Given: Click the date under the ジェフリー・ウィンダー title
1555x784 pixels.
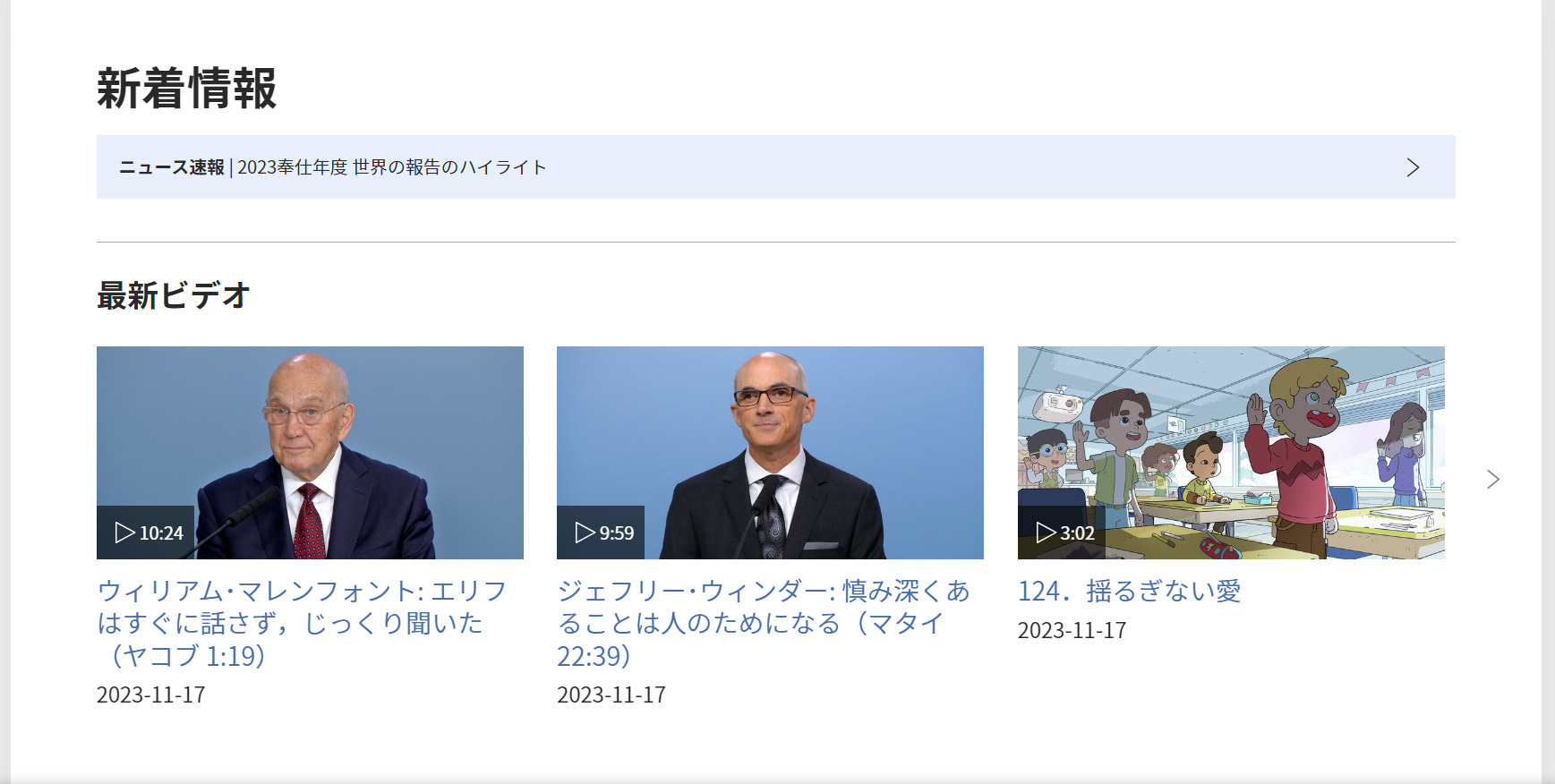Looking at the screenshot, I should click(611, 695).
